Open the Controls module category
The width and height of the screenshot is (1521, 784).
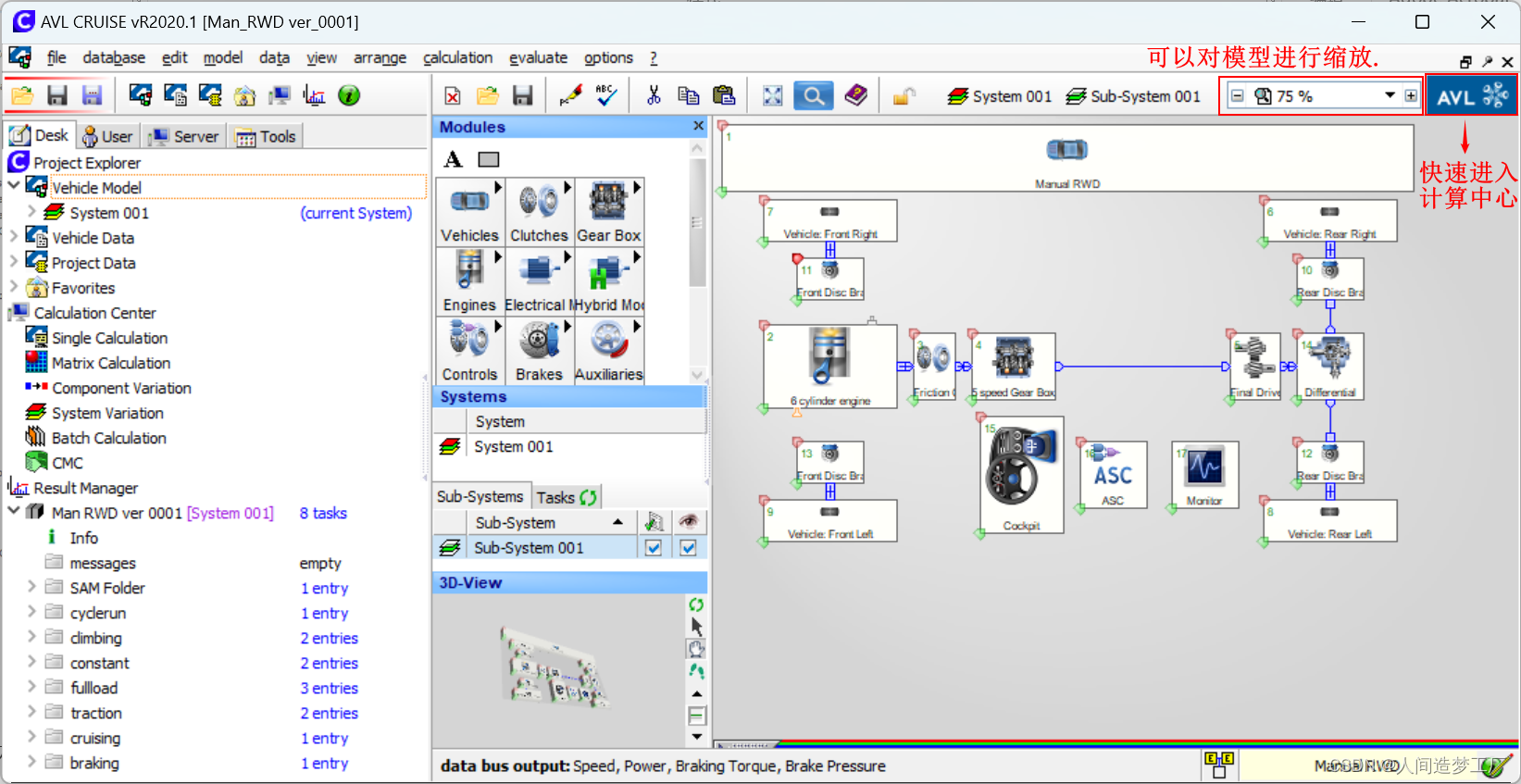click(469, 351)
